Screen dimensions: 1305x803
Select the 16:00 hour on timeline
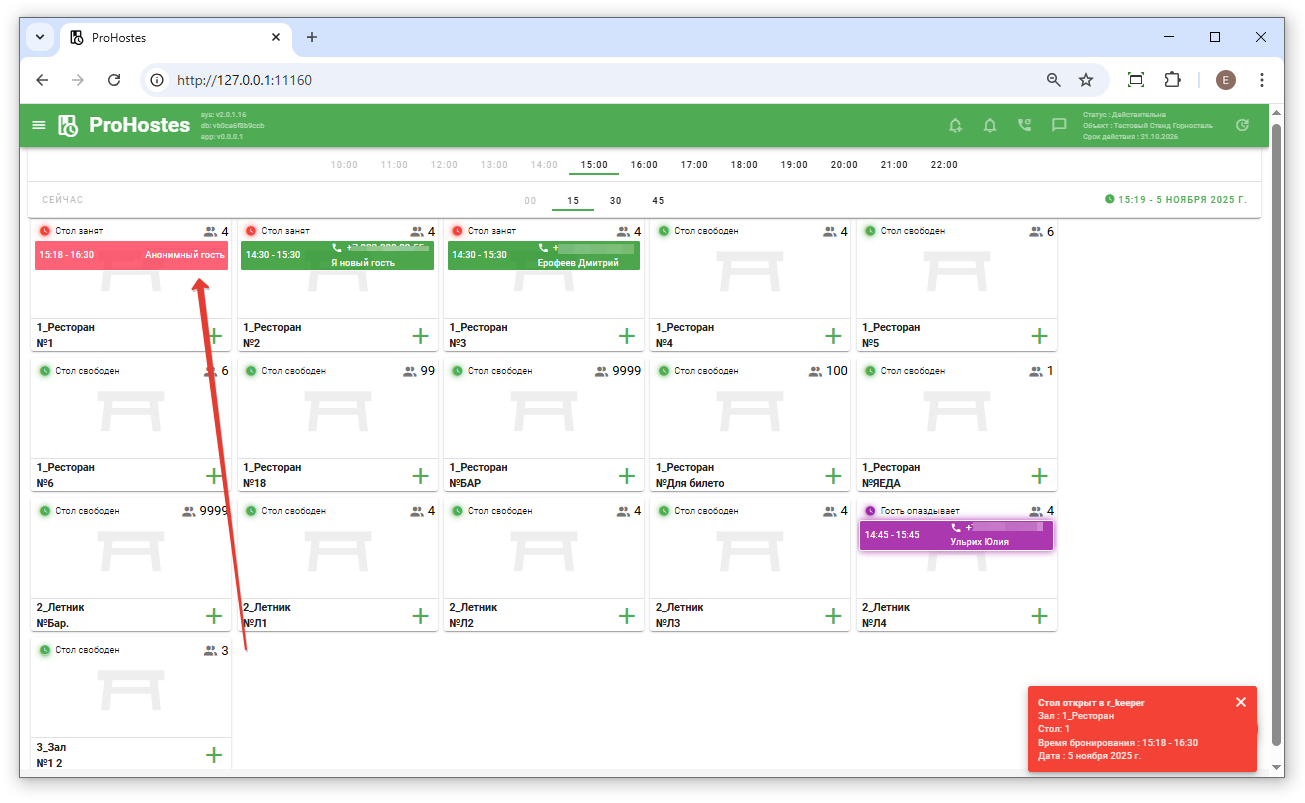click(x=644, y=165)
